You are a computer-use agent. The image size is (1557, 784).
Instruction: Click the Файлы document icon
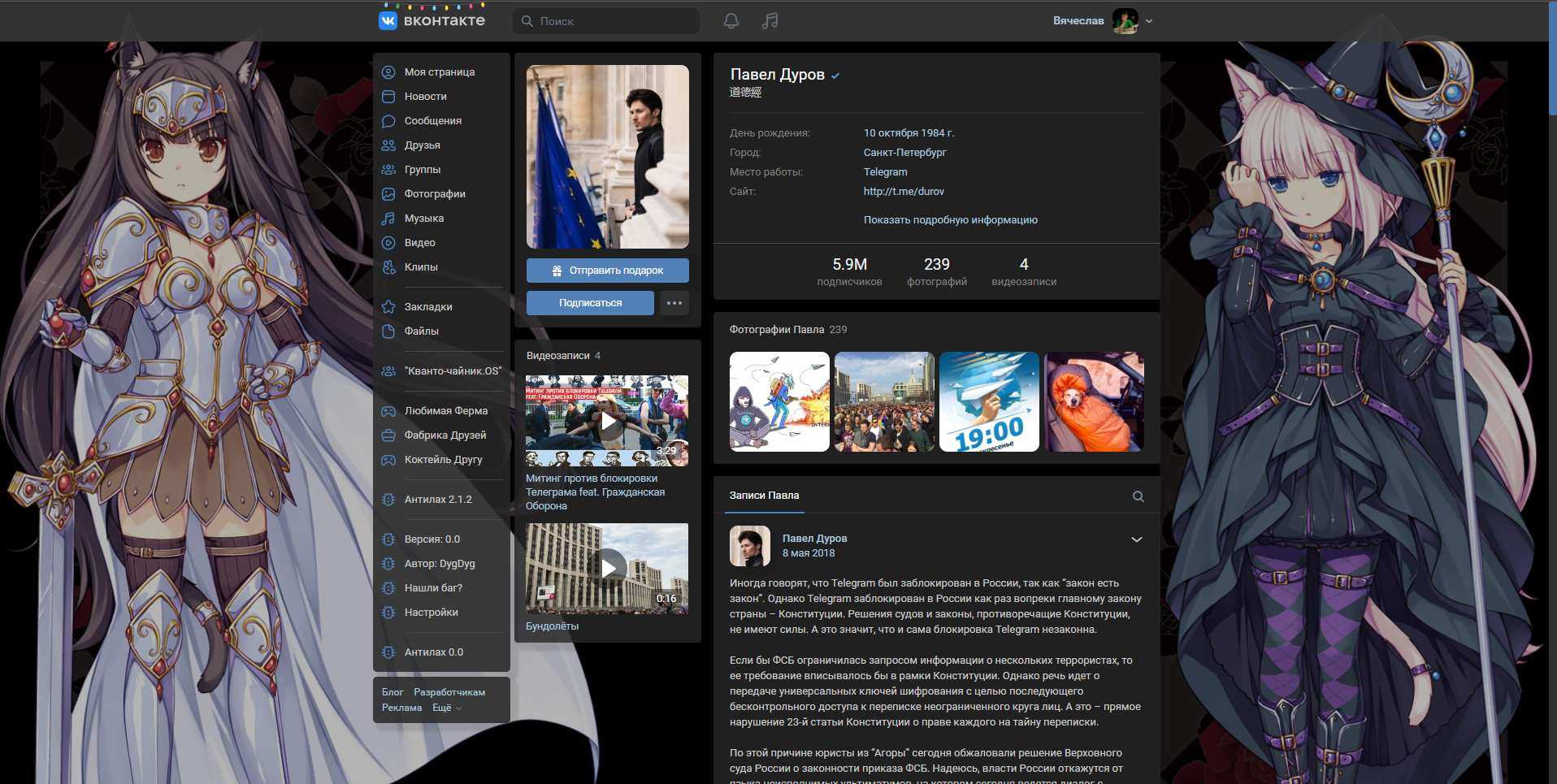[388, 331]
